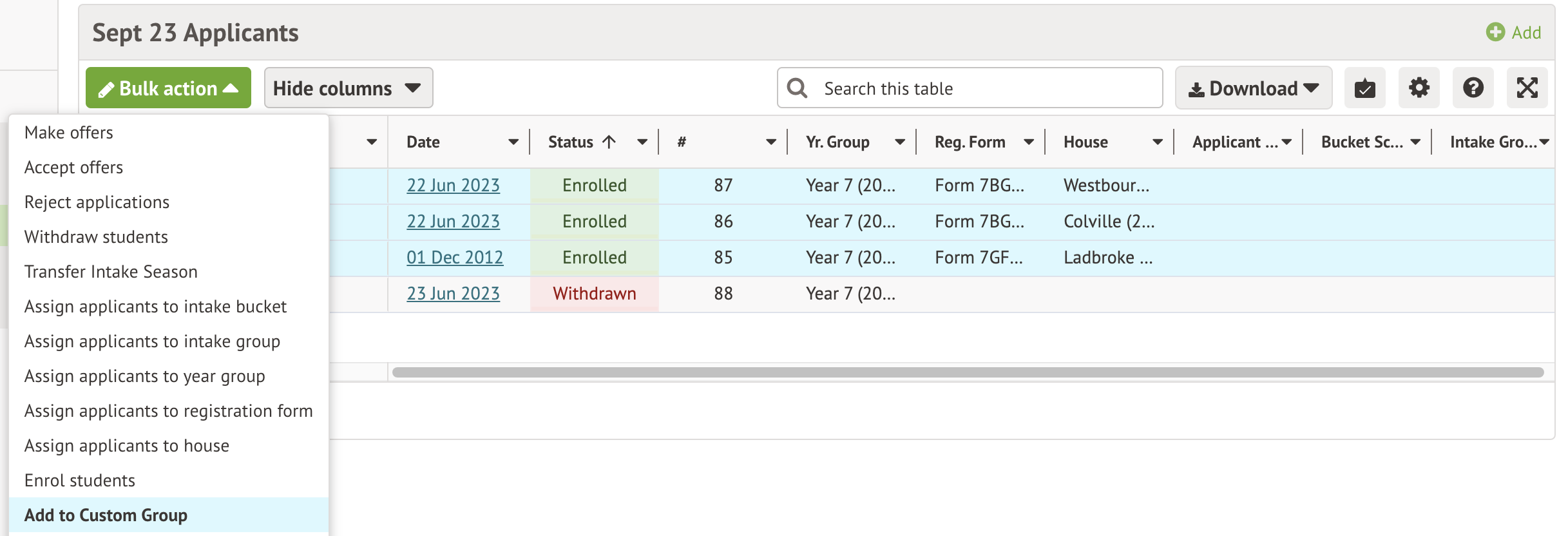Collapse the Bulk action menu
1568x536 pixels.
coord(168,88)
